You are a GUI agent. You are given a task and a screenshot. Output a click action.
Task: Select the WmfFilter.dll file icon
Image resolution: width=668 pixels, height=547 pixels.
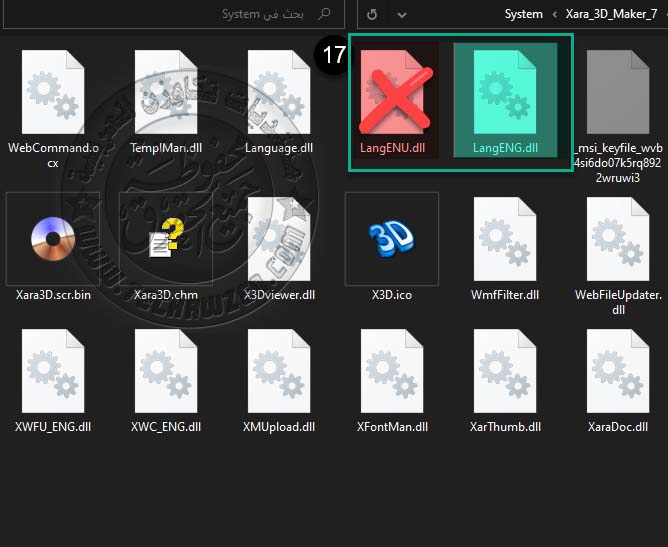tap(505, 239)
